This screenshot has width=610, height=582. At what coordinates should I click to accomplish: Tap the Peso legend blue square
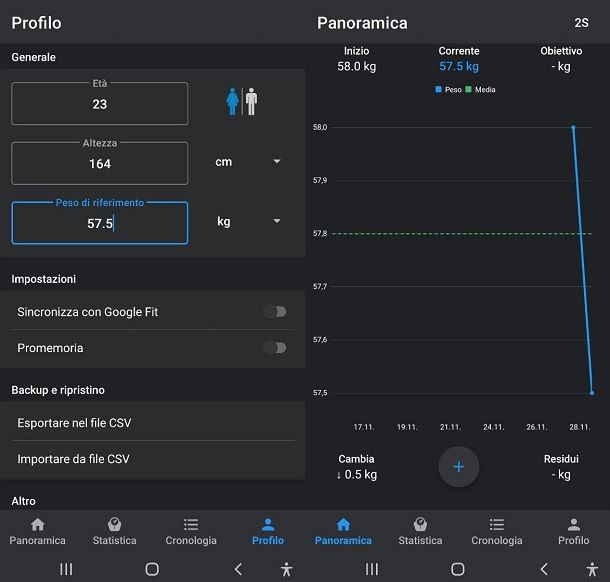pos(438,89)
